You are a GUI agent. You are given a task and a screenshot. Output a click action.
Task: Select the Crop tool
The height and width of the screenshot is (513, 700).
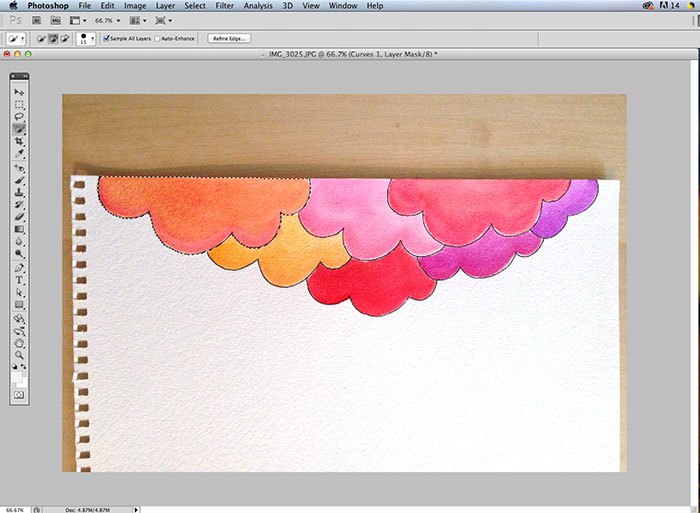19,142
